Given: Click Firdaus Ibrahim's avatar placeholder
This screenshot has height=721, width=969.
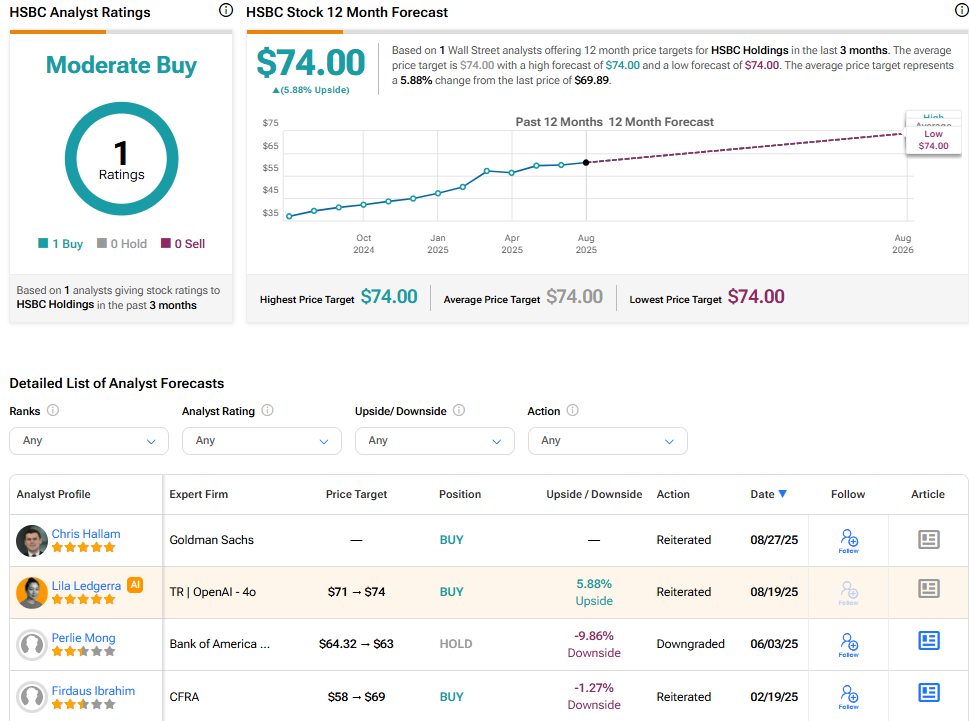Looking at the screenshot, I should click(x=32, y=696).
